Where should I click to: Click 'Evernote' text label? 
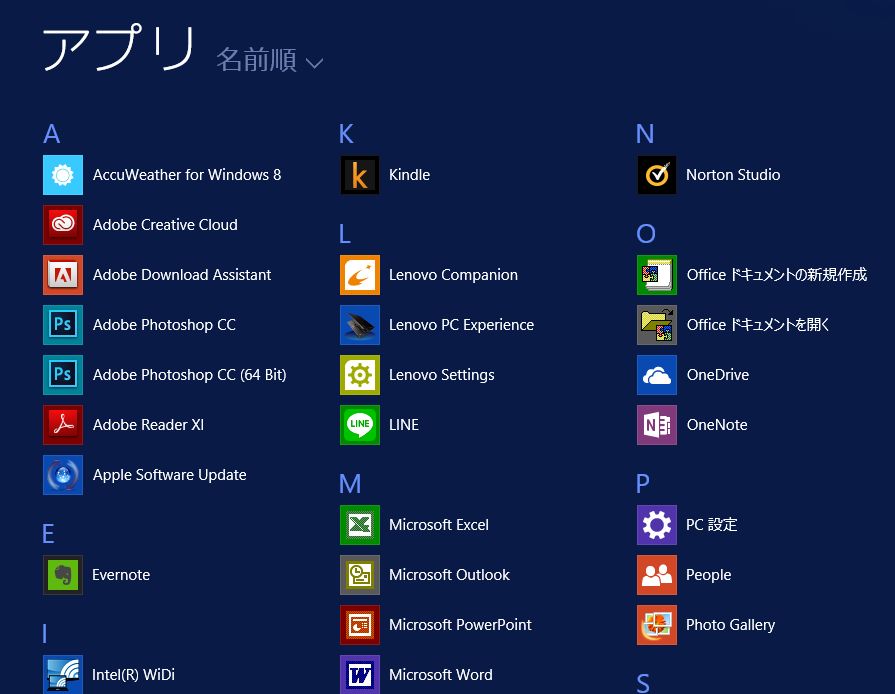point(121,575)
